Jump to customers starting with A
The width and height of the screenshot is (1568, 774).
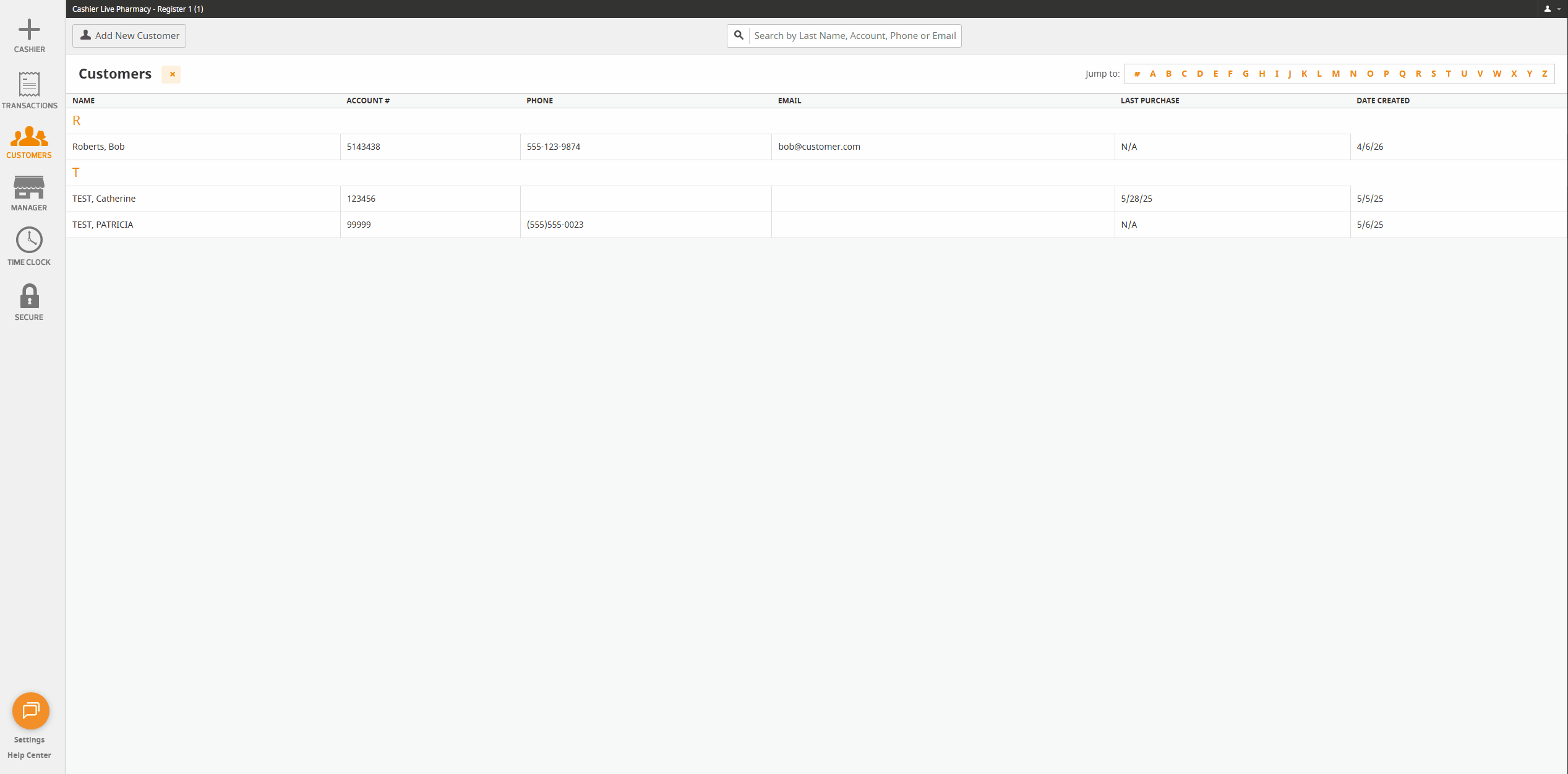[1153, 73]
